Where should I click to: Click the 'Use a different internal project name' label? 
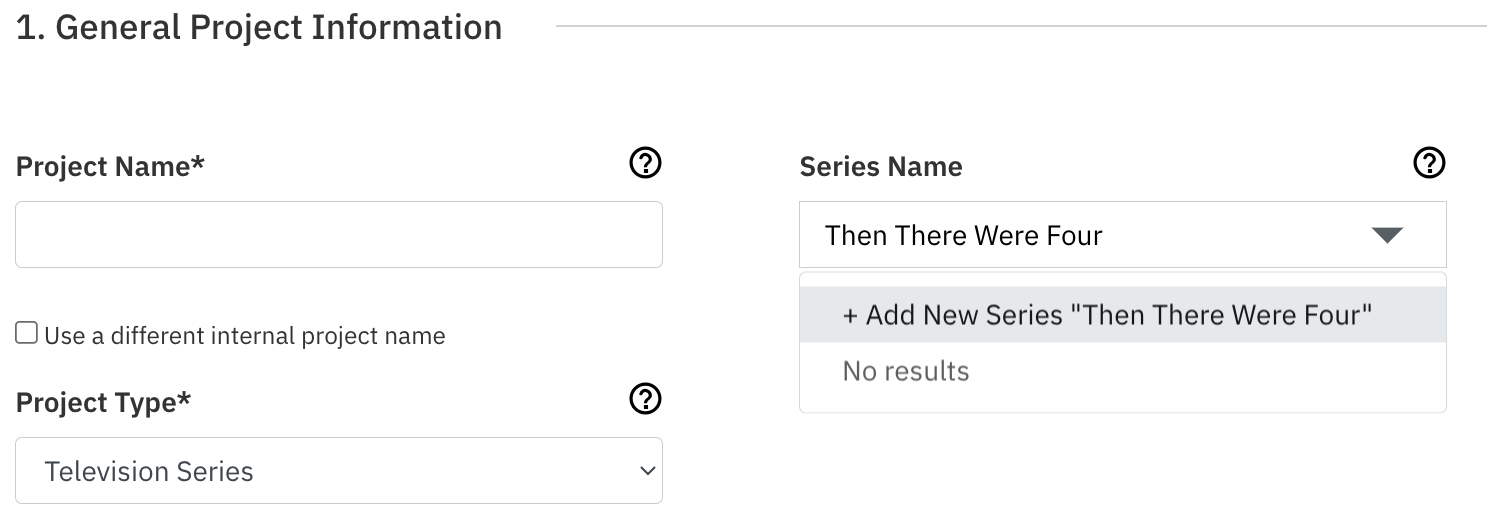(244, 336)
